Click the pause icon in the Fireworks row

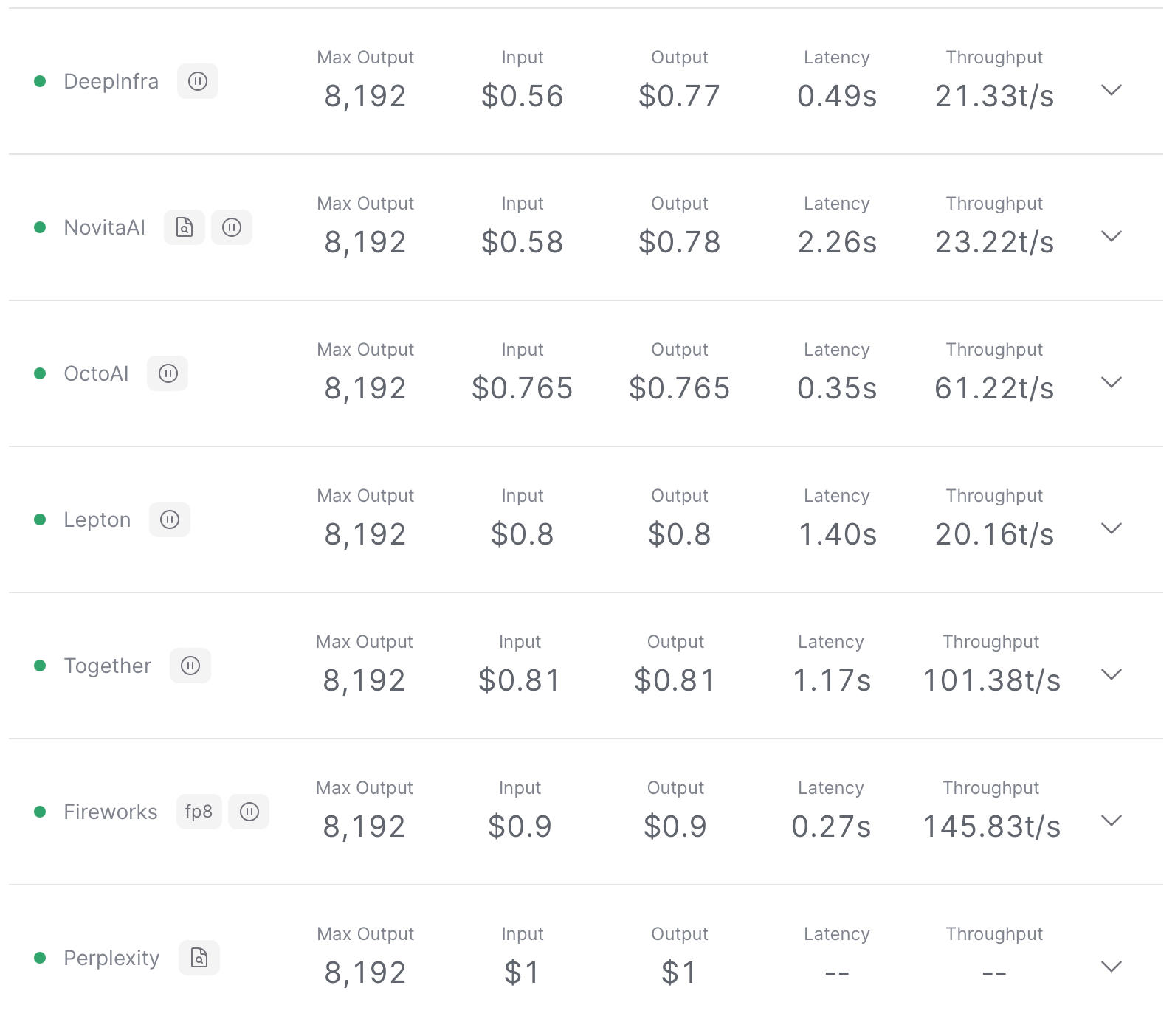click(x=249, y=812)
